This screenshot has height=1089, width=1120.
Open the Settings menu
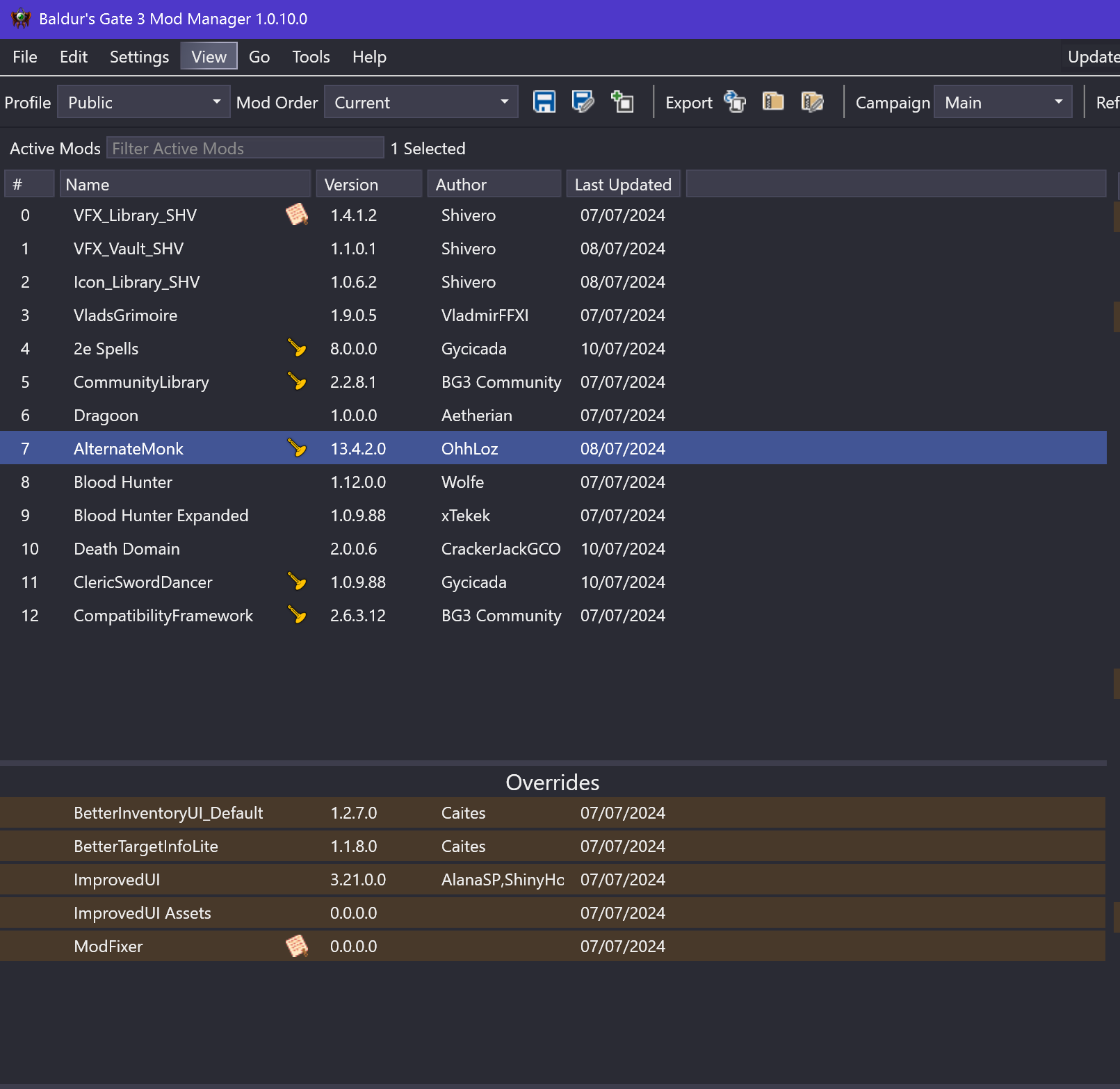139,57
